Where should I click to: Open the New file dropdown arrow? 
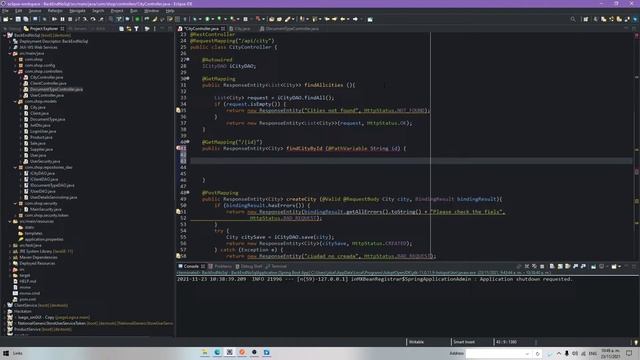coord(11,19)
